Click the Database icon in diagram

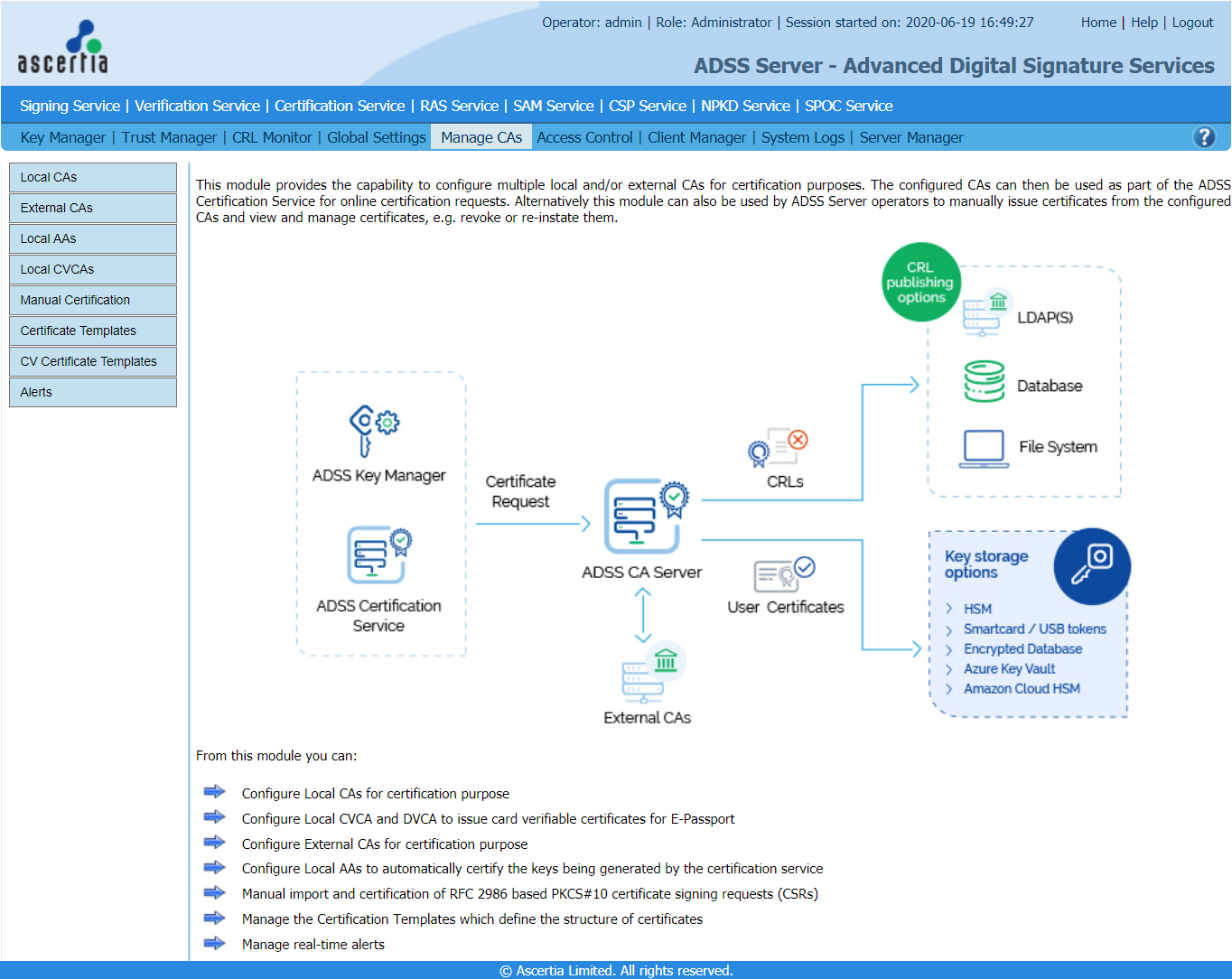pos(984,382)
